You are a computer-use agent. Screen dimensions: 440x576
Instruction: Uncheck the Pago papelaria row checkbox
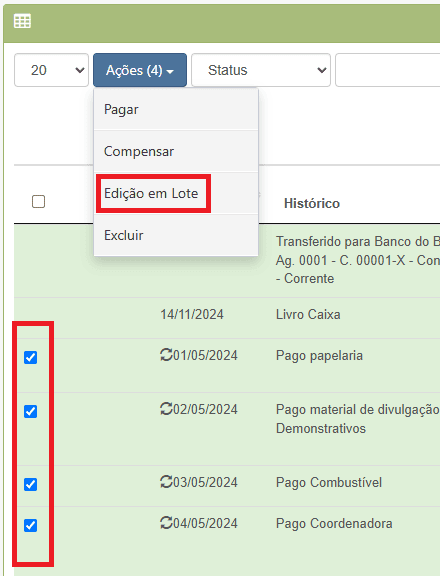tap(30, 357)
